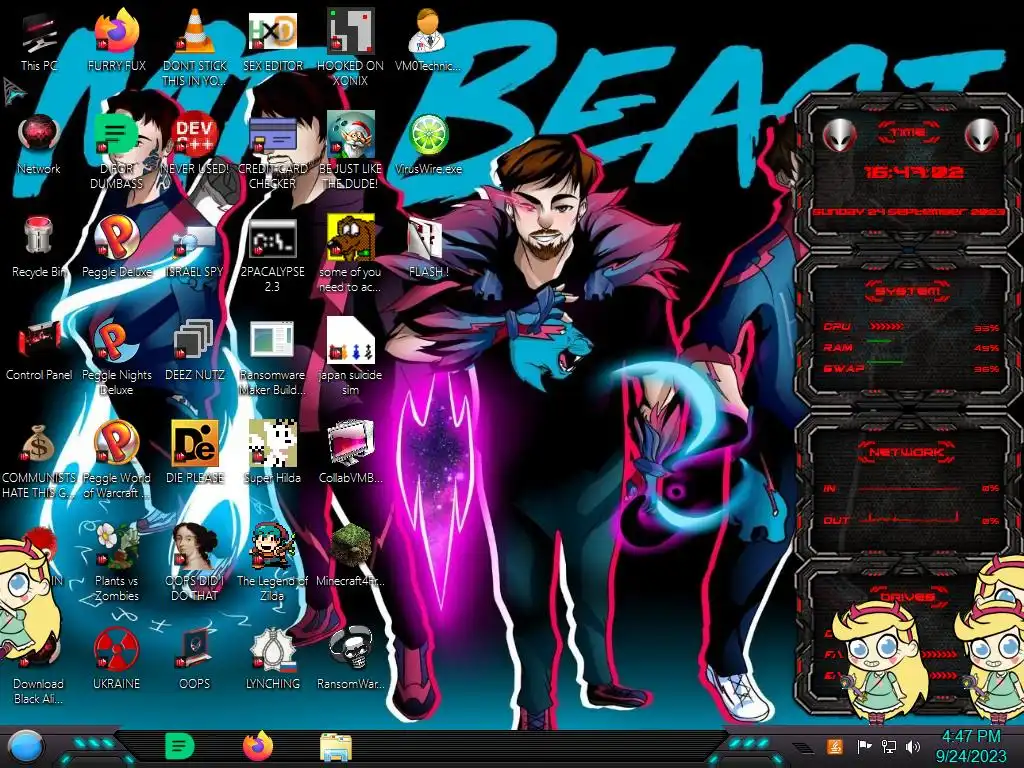Open the 2PACALYPSE 2.3 console icon
The image size is (1024, 768).
pos(272,238)
